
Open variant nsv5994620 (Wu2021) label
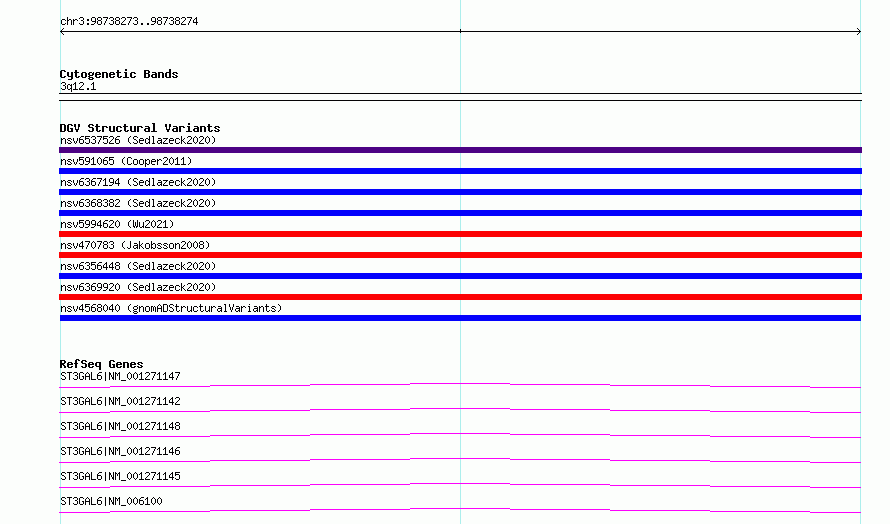(117, 224)
